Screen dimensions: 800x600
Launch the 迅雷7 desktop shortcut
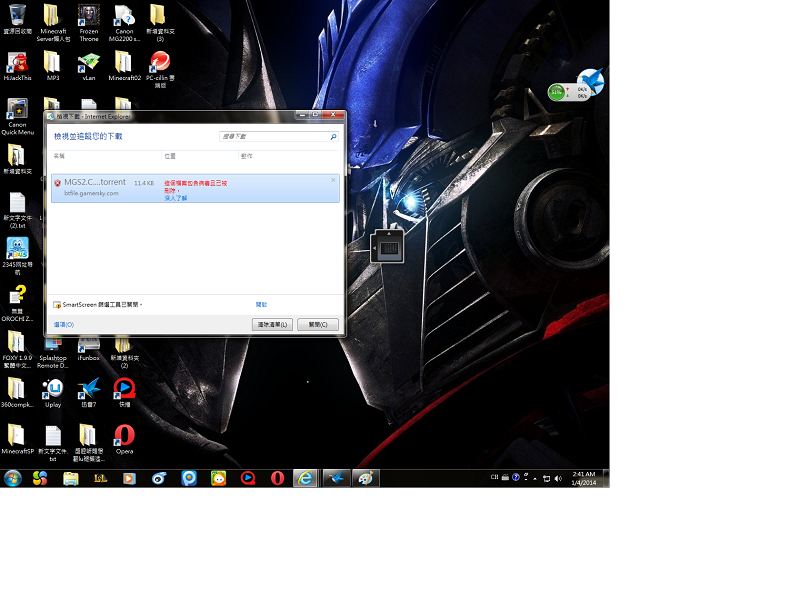89,392
